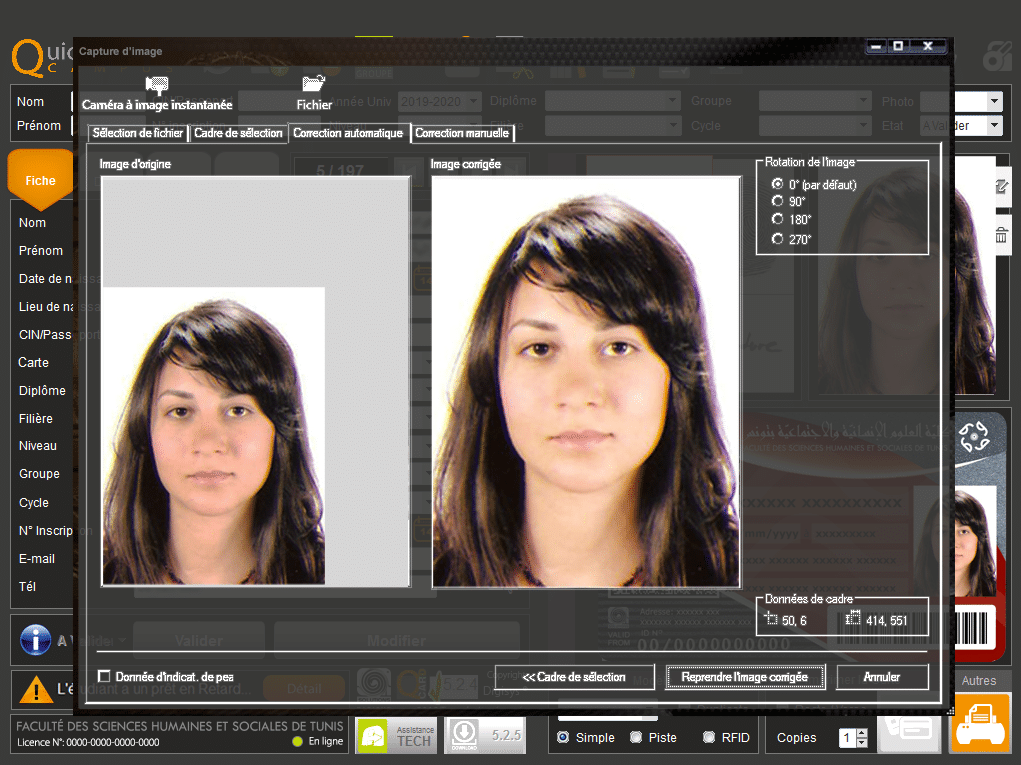
Task: Click the edit photo pencil icon
Action: [x=1001, y=187]
